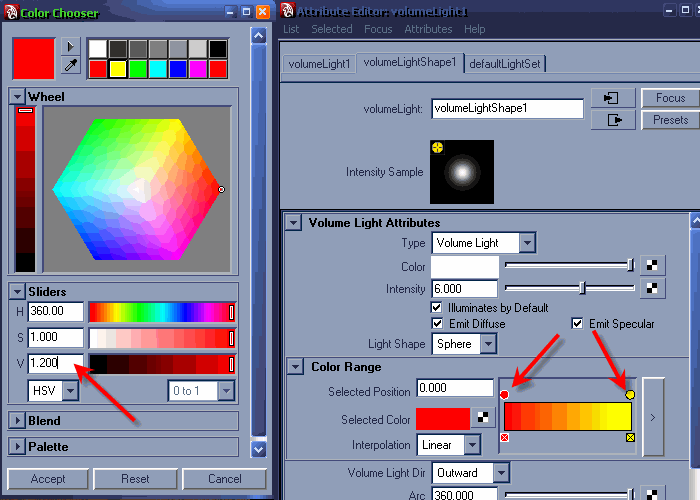The width and height of the screenshot is (700, 500).
Task: Expand the Blend section
Action: 17,421
